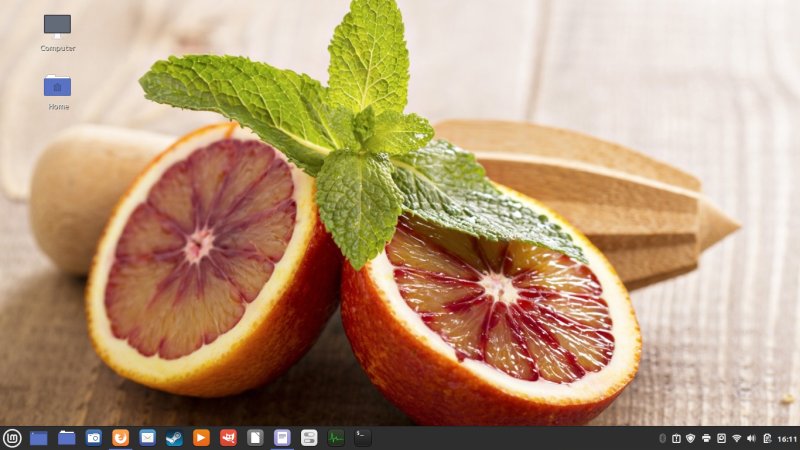The width and height of the screenshot is (800, 450).
Task: Open the gray document app in taskbar
Action: [x=256, y=437]
